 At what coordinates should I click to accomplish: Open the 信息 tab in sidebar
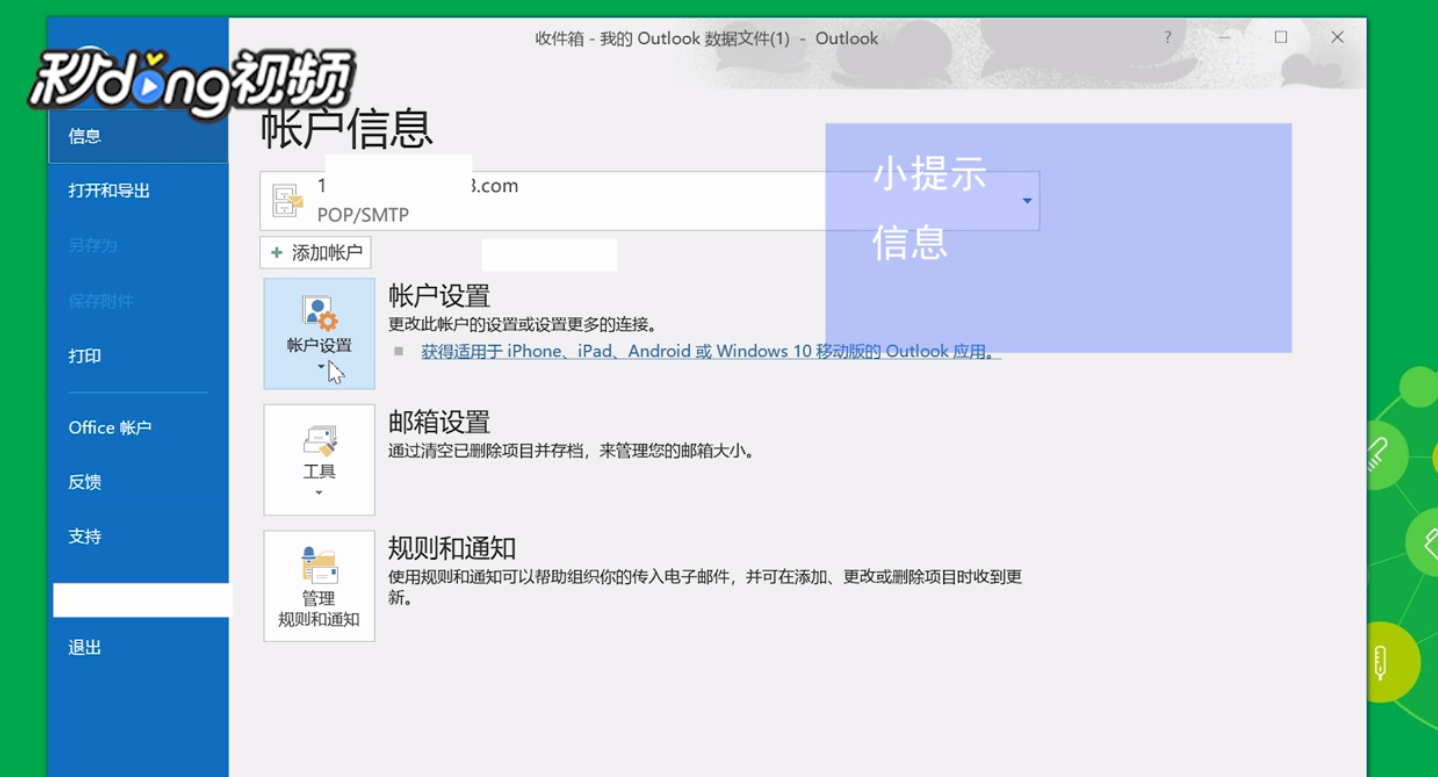pos(138,136)
